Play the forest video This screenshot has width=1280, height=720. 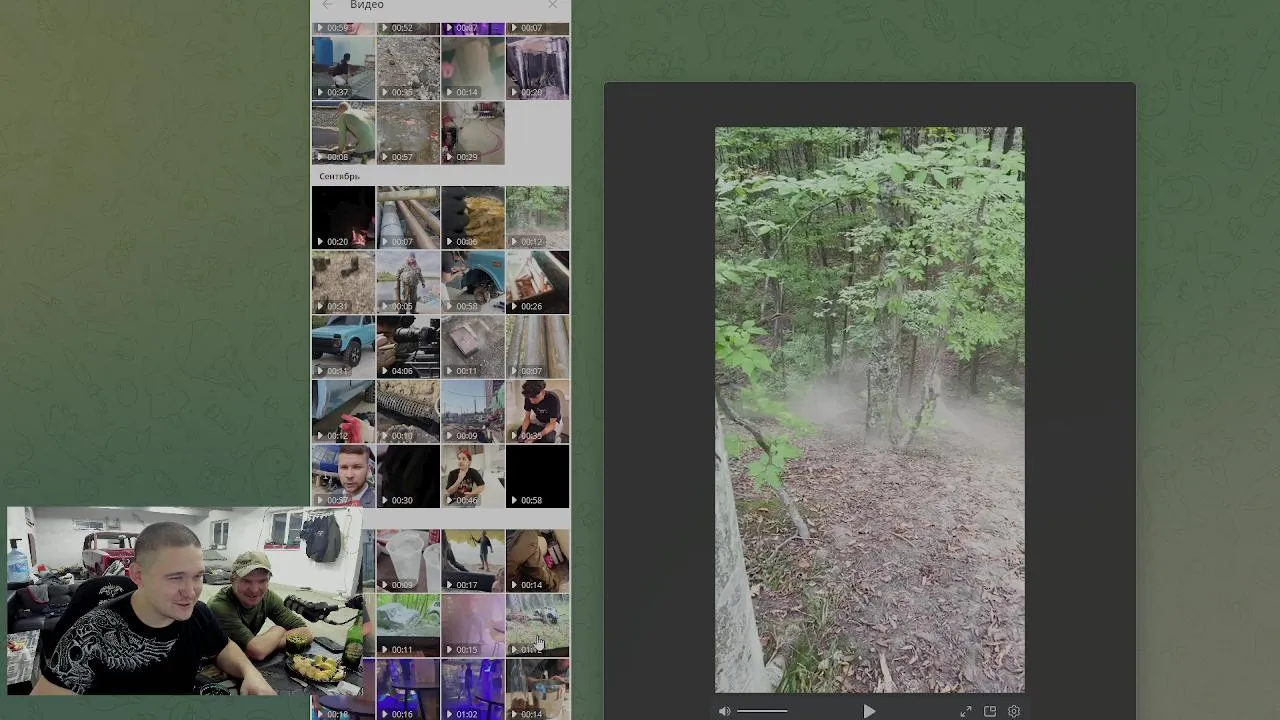point(869,711)
